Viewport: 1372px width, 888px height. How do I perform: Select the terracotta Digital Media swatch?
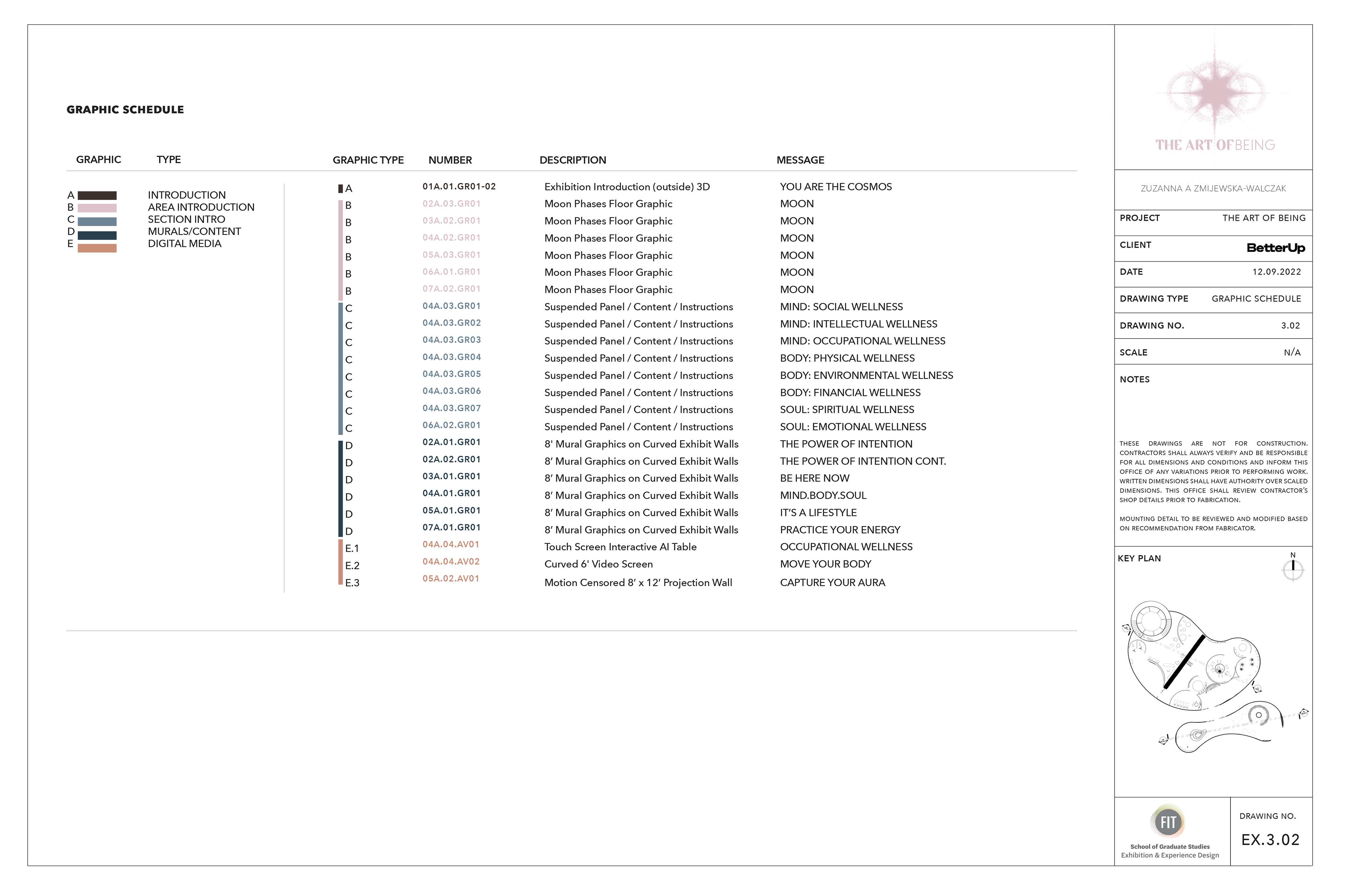click(x=97, y=248)
